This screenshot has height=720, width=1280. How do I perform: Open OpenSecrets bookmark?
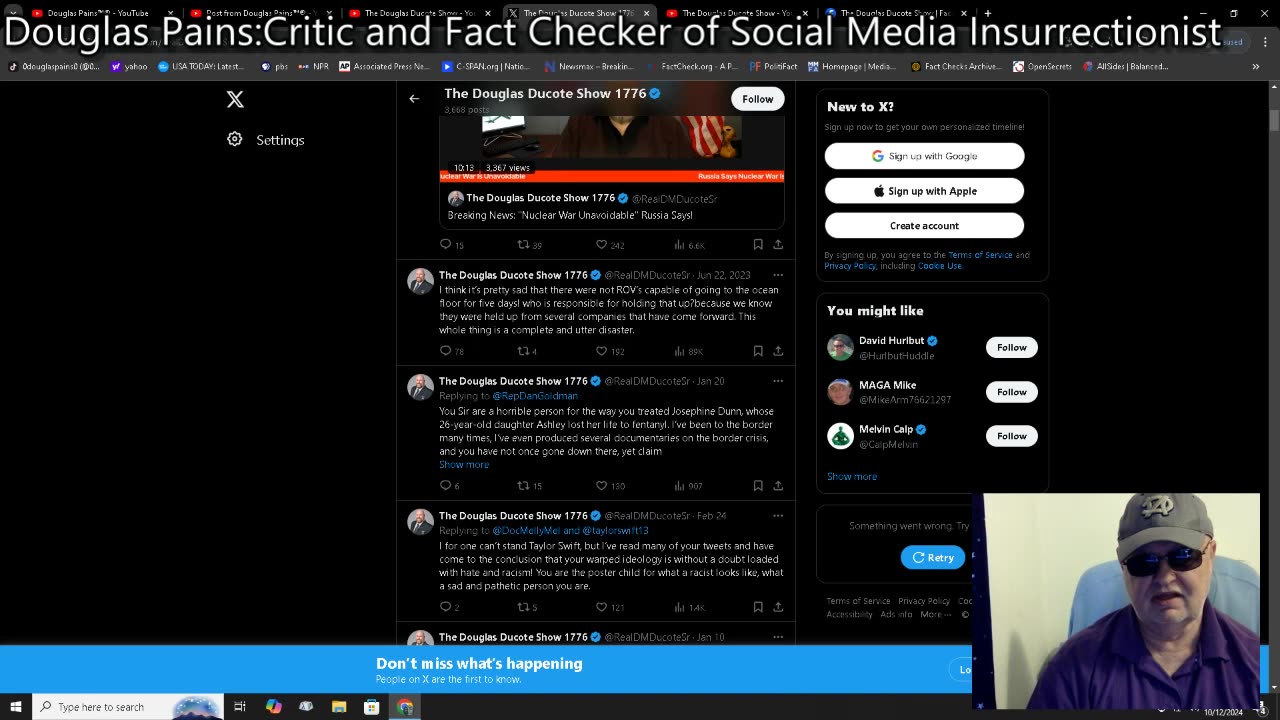[1042, 66]
